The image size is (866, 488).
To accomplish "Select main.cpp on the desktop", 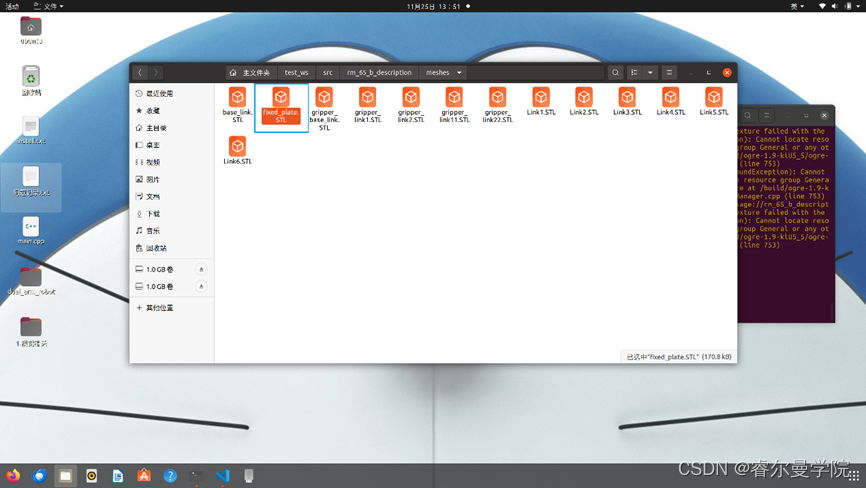I will point(31,231).
